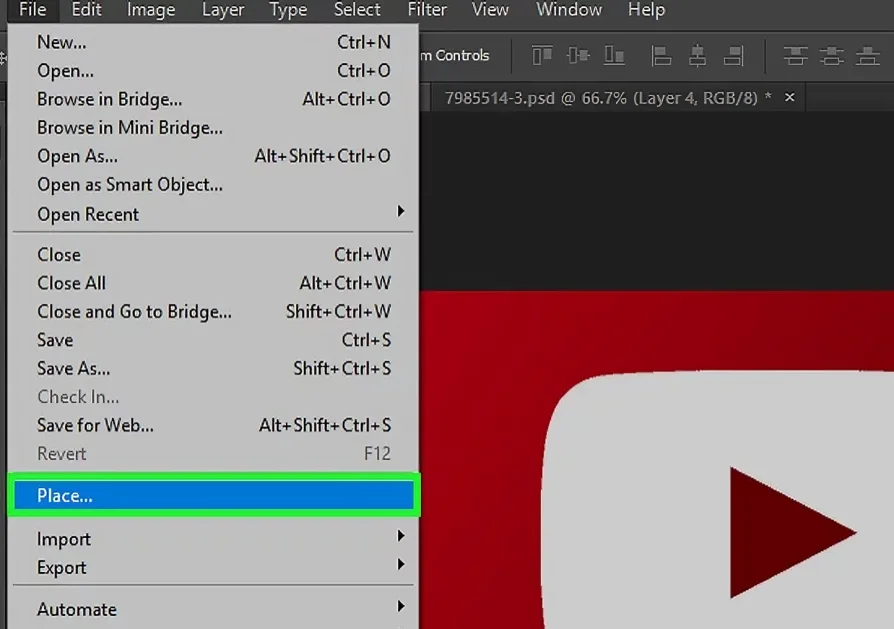This screenshot has height=629, width=894.
Task: Select Close and Go to Bridge...
Action: [x=214, y=311]
